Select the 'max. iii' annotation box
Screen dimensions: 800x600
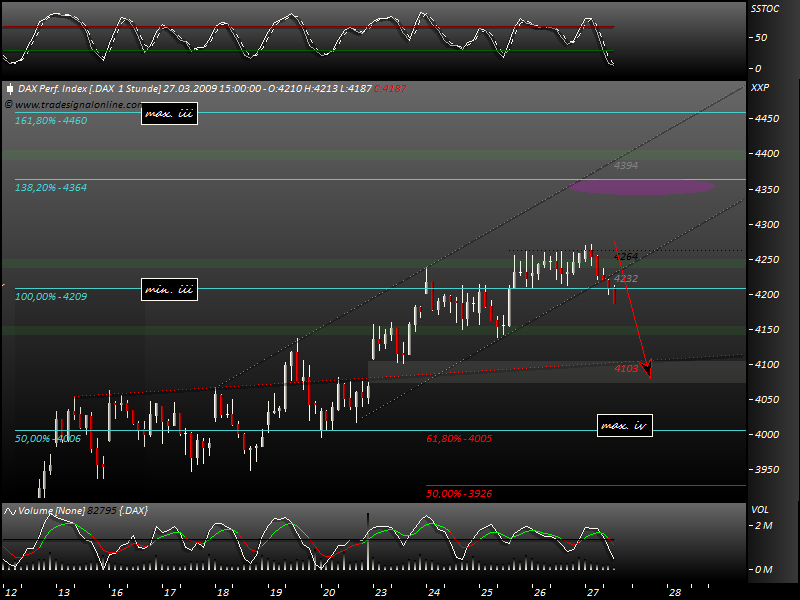[x=169, y=113]
